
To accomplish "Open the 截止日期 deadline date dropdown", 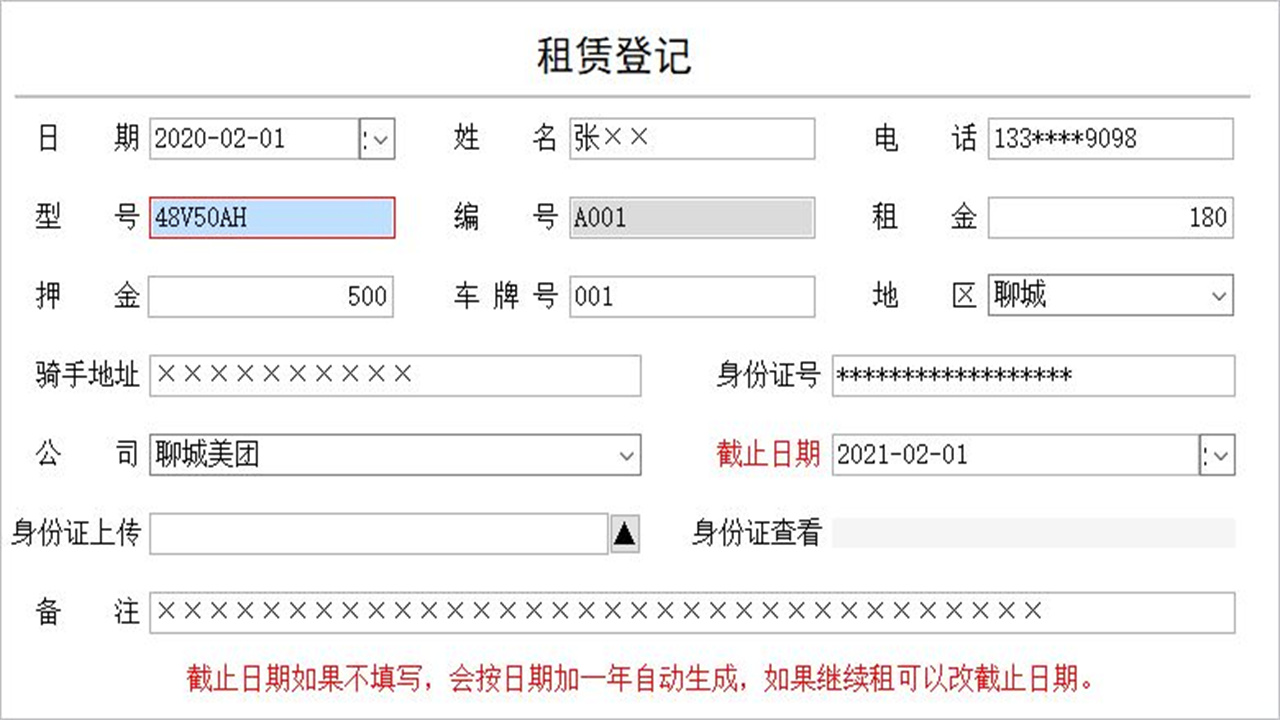I will (1216, 455).
